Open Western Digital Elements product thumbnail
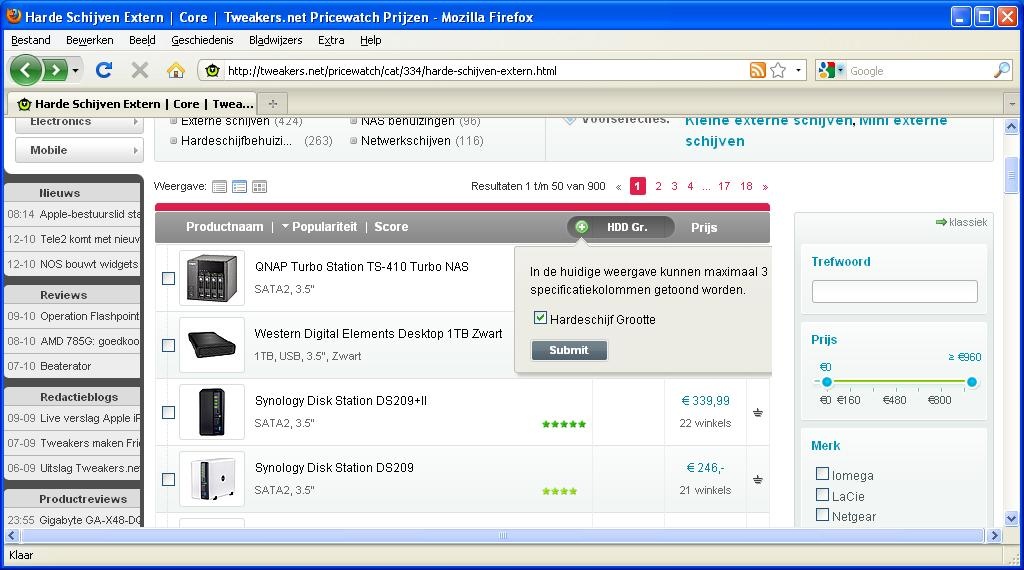The image size is (1024, 570). coord(212,345)
